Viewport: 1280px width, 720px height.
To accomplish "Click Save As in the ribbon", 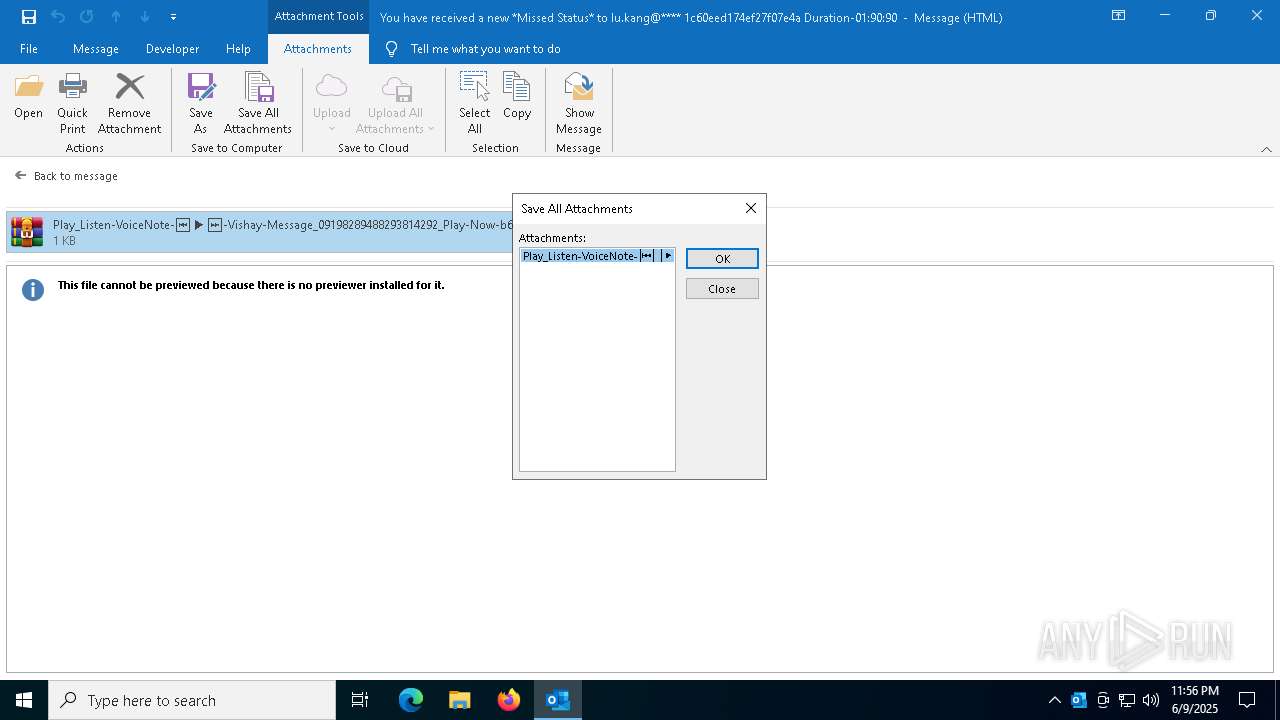I will point(201,103).
